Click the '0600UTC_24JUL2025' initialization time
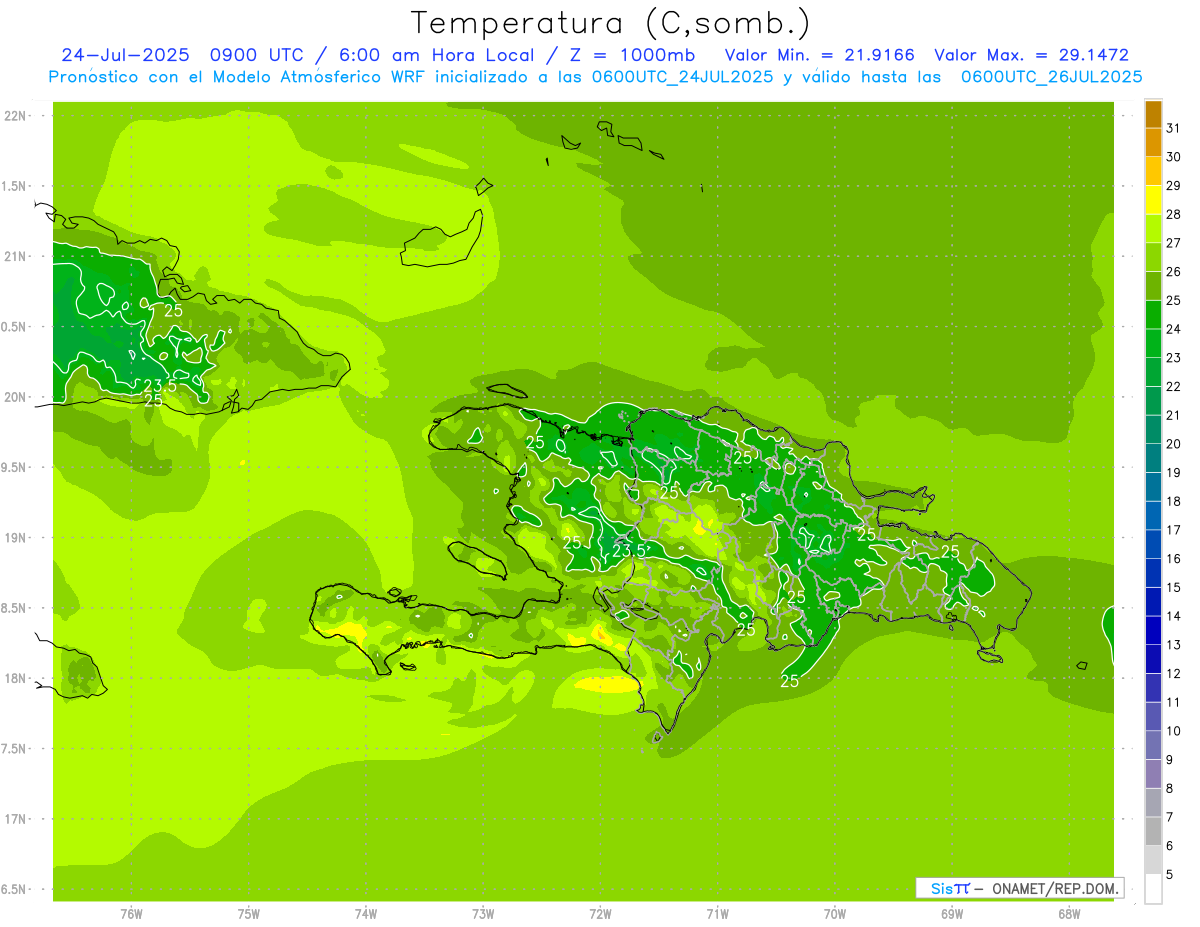The image size is (1200, 927). (682, 76)
